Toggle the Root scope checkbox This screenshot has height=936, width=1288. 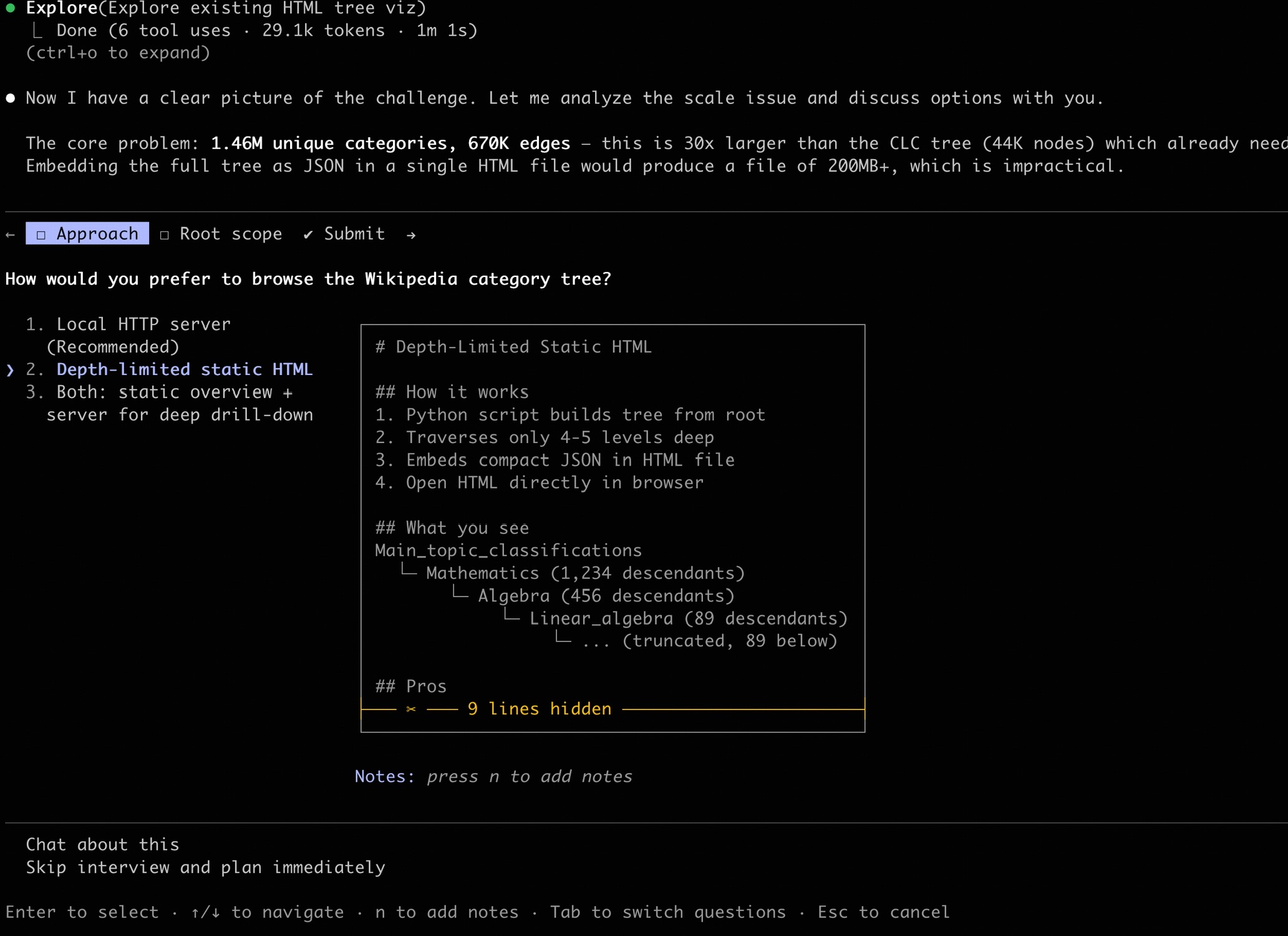tap(165, 235)
